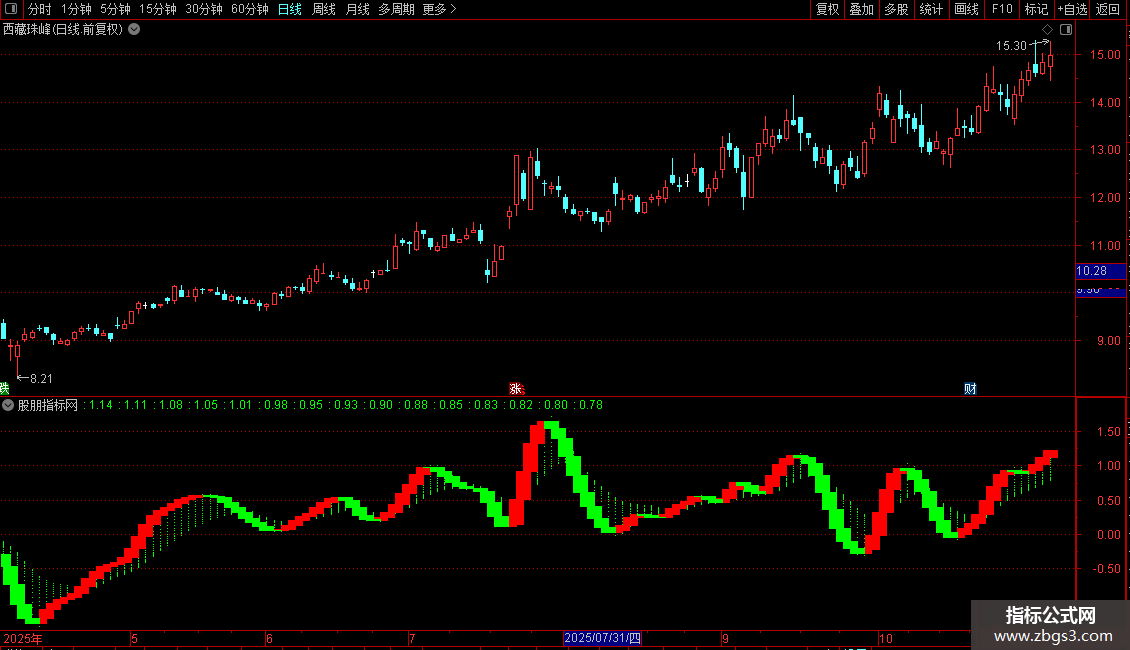Viewport: 1130px width, 650px height.
Task: Click month 6 on the time axis
Action: pyautogui.click(x=269, y=638)
